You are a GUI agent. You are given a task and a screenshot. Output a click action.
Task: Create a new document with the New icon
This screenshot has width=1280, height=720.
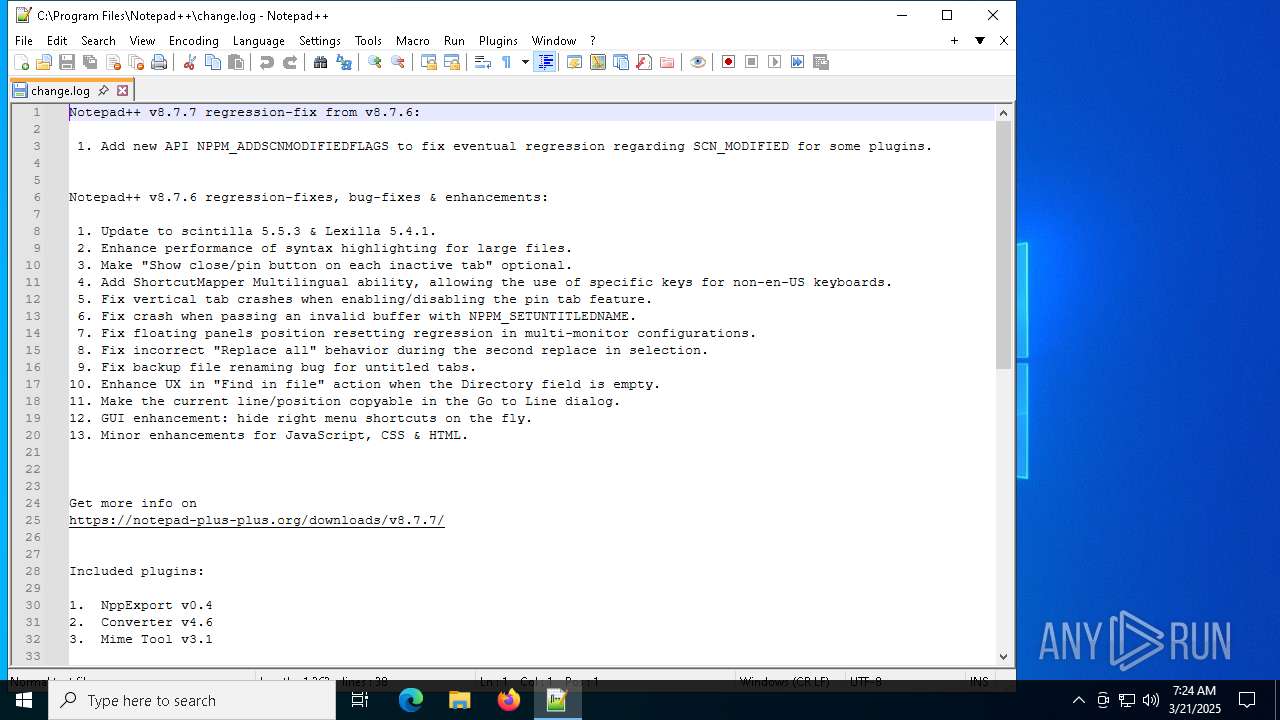pyautogui.click(x=21, y=62)
